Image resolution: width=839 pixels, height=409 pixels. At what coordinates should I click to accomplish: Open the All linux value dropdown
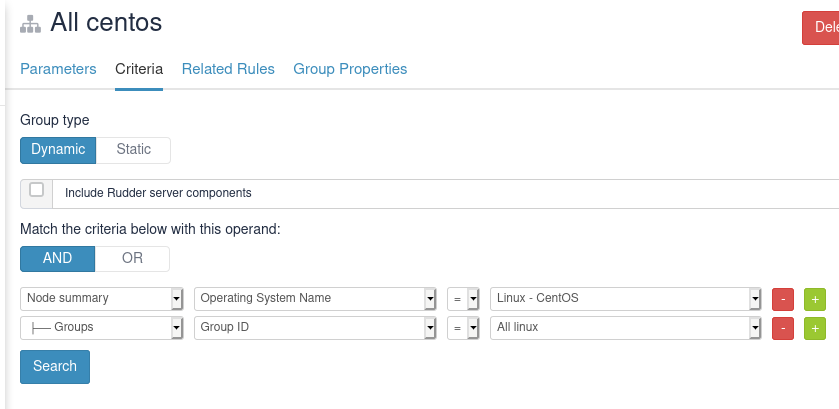click(x=626, y=328)
